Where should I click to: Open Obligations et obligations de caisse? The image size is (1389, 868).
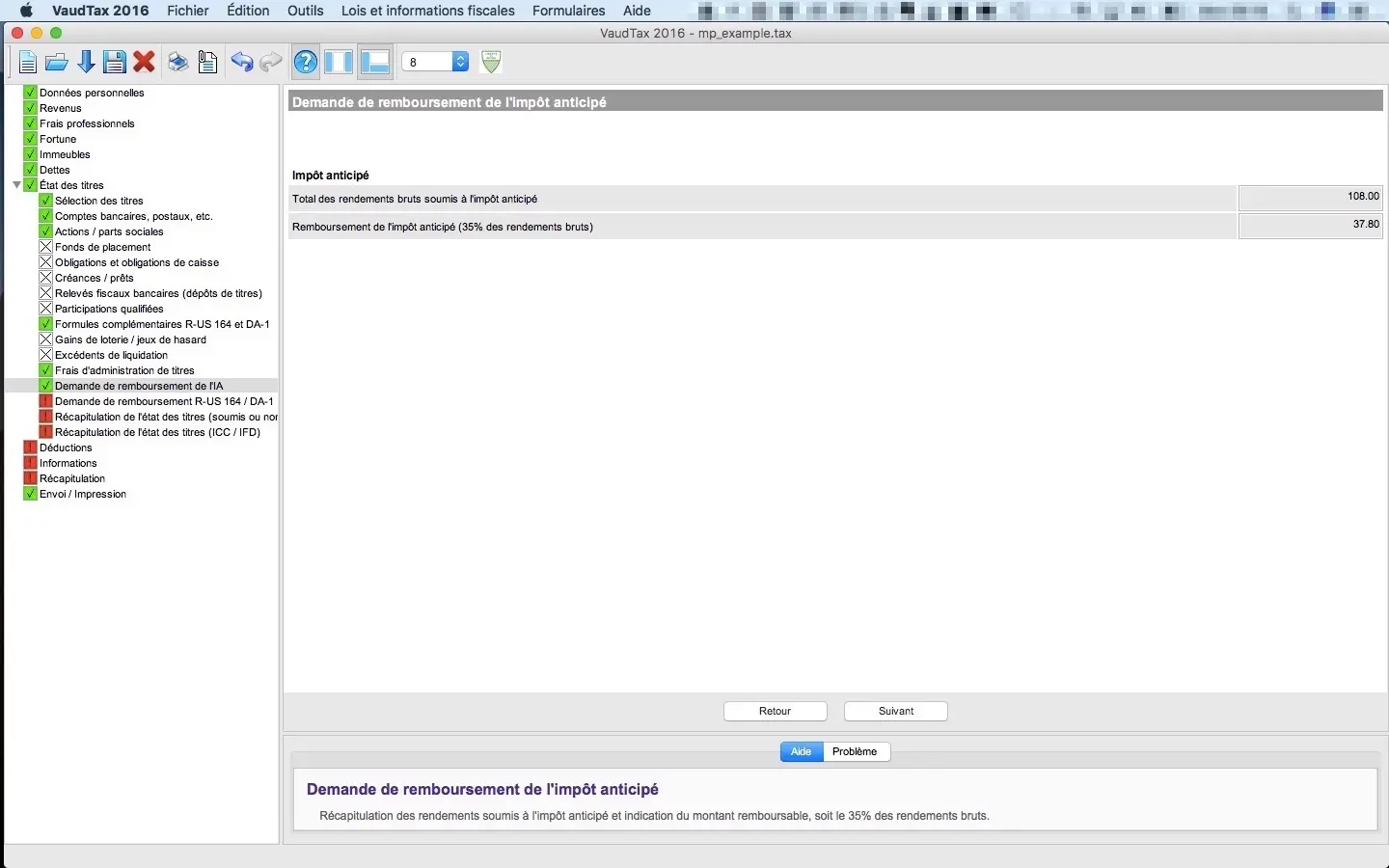tap(137, 262)
